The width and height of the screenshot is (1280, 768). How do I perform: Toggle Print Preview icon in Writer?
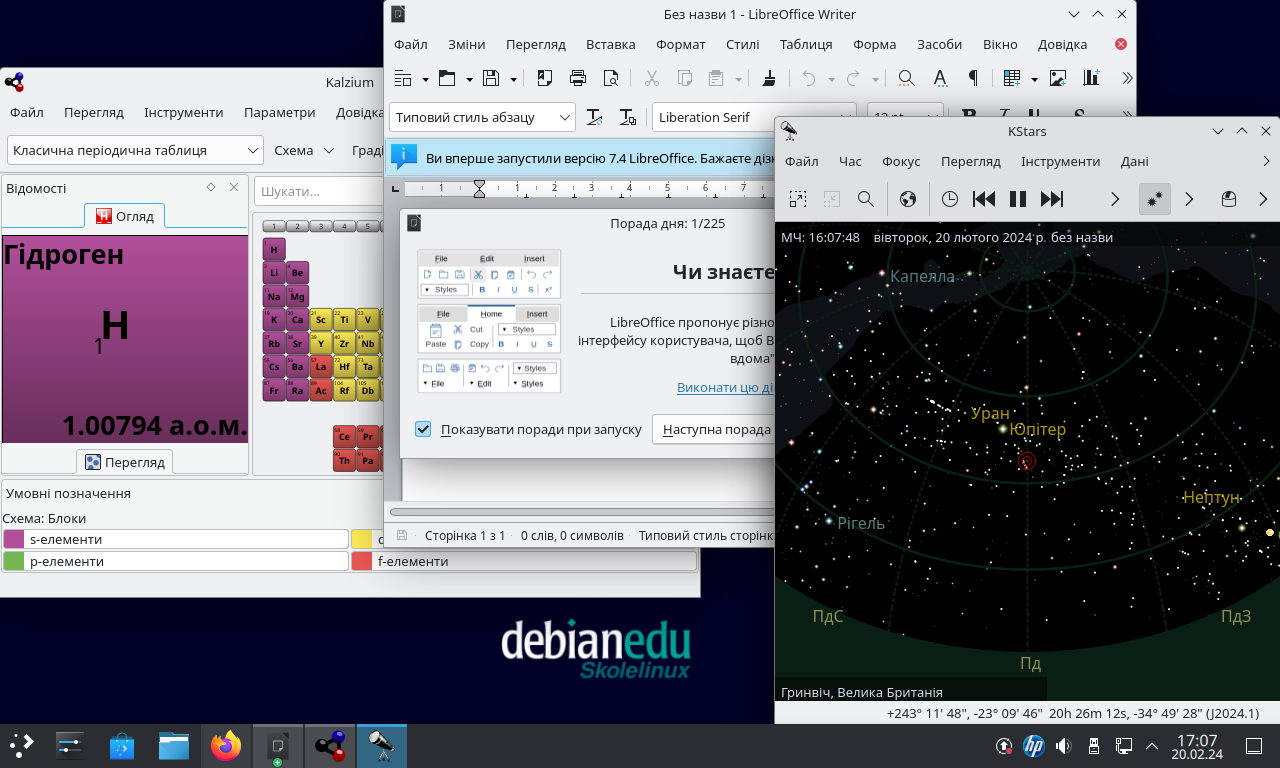[x=610, y=78]
